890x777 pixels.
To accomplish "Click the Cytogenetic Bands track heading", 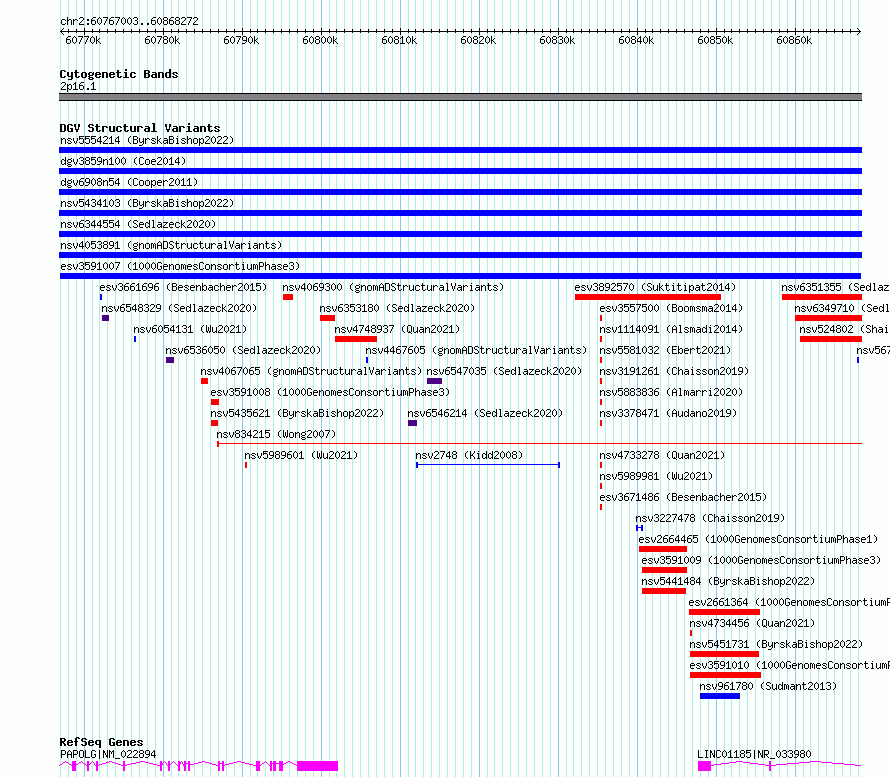I will coord(119,74).
